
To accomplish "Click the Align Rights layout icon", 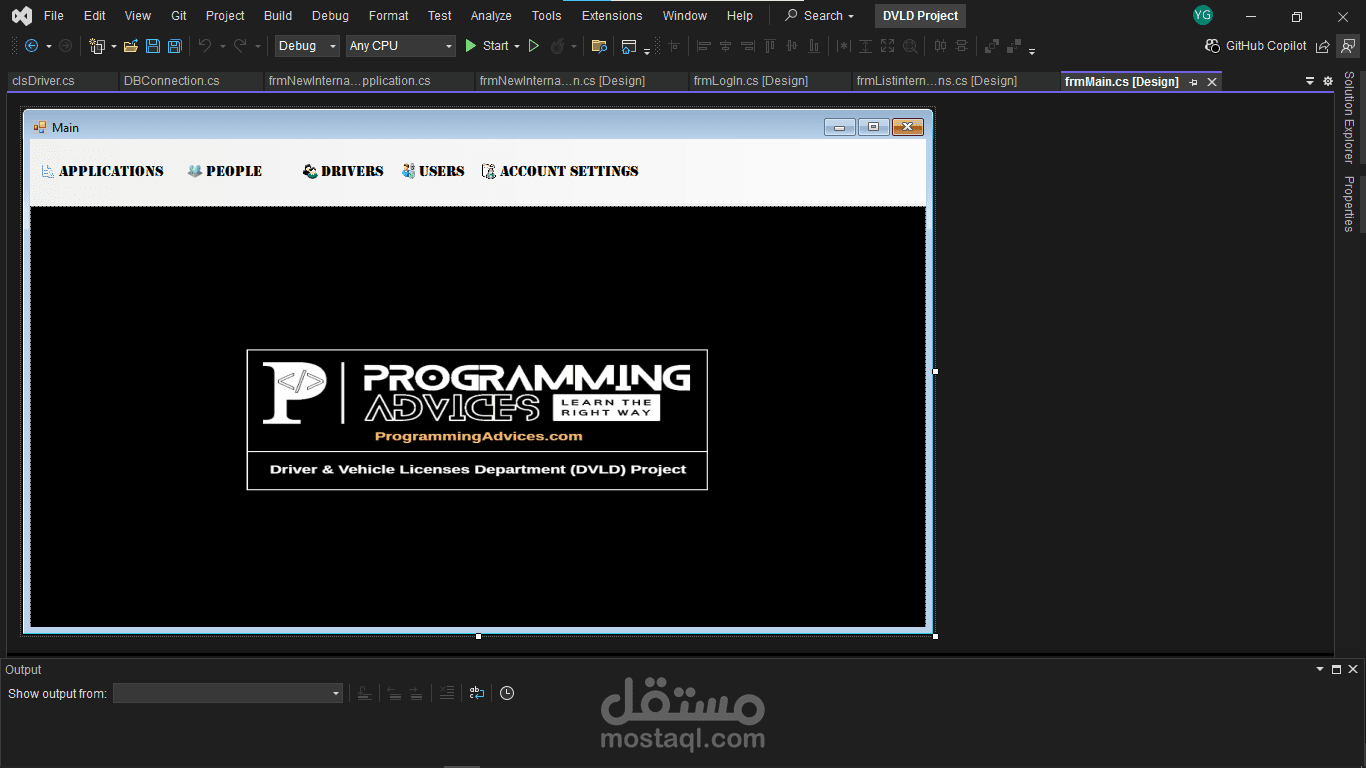I will click(x=748, y=46).
